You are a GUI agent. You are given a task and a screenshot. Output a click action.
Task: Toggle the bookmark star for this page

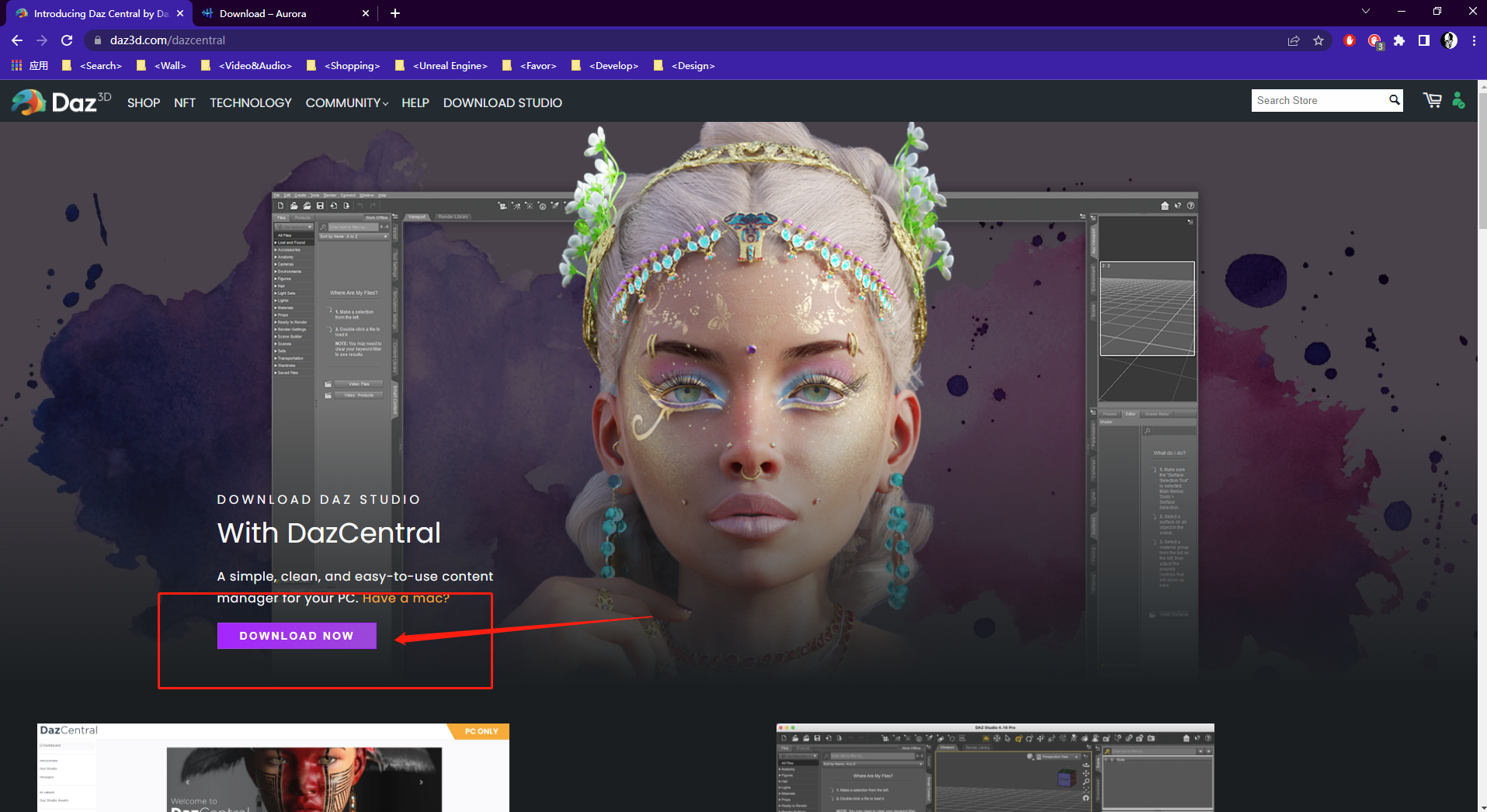(x=1318, y=40)
